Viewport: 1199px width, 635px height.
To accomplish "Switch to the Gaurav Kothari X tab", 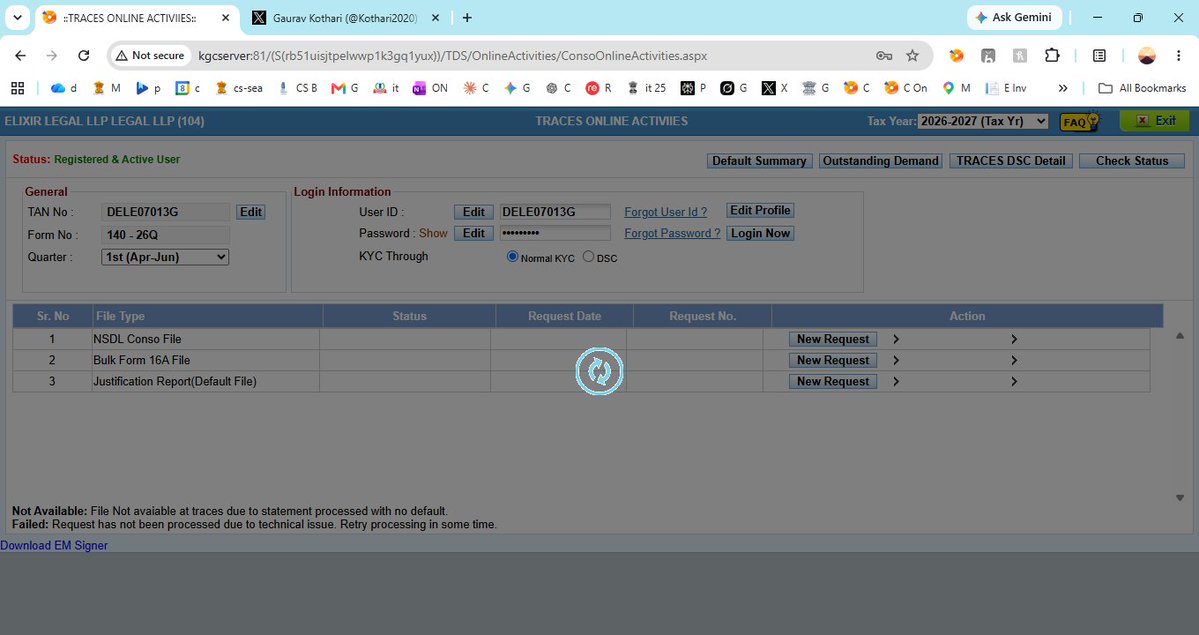I will (x=344, y=18).
